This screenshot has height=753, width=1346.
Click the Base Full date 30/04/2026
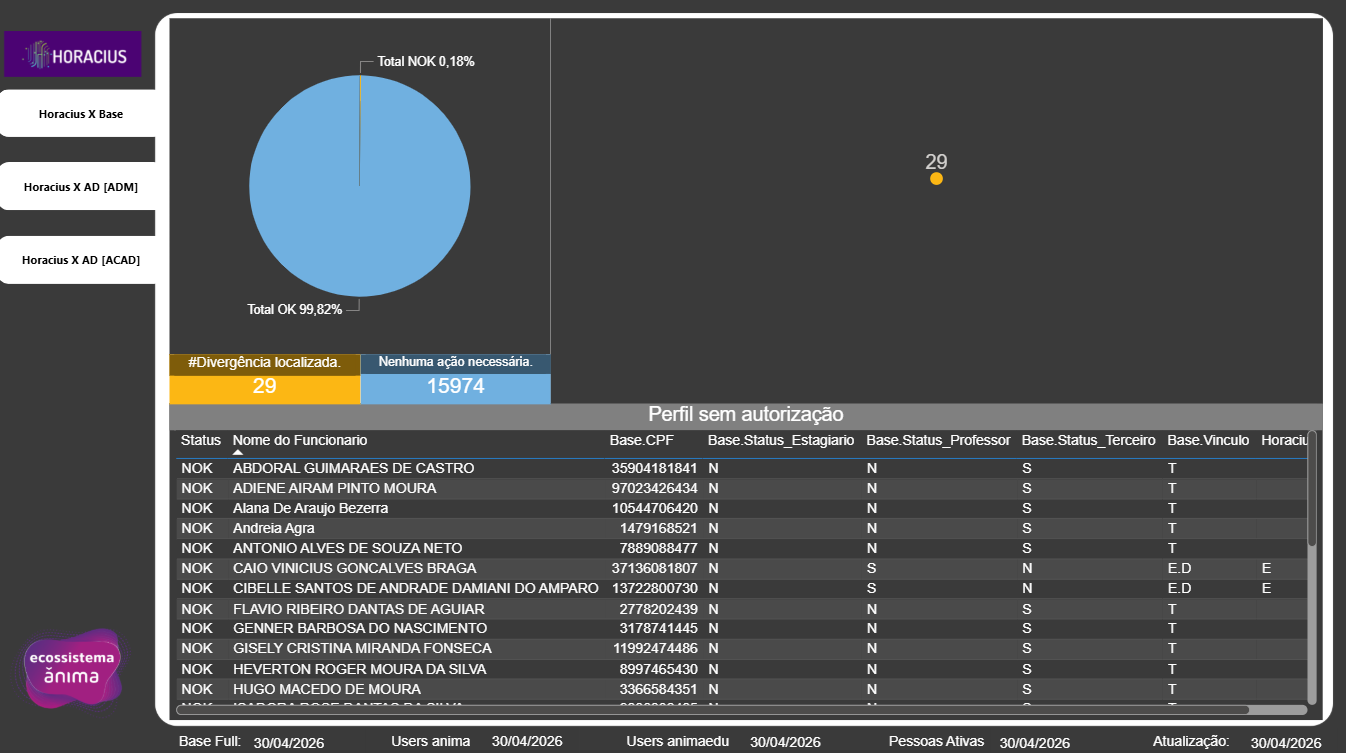tap(289, 742)
